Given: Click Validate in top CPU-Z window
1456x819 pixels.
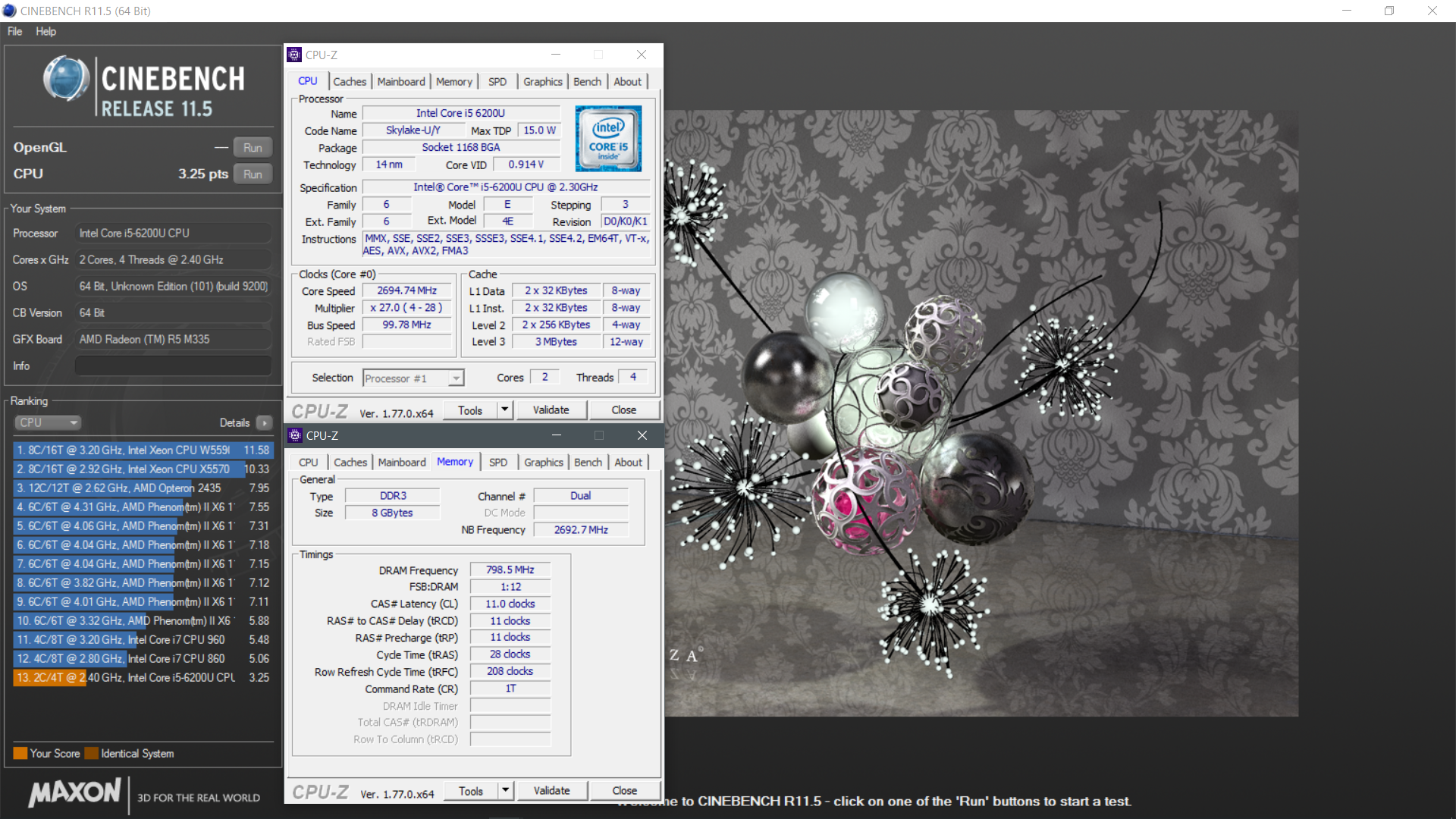Looking at the screenshot, I should pyautogui.click(x=551, y=410).
